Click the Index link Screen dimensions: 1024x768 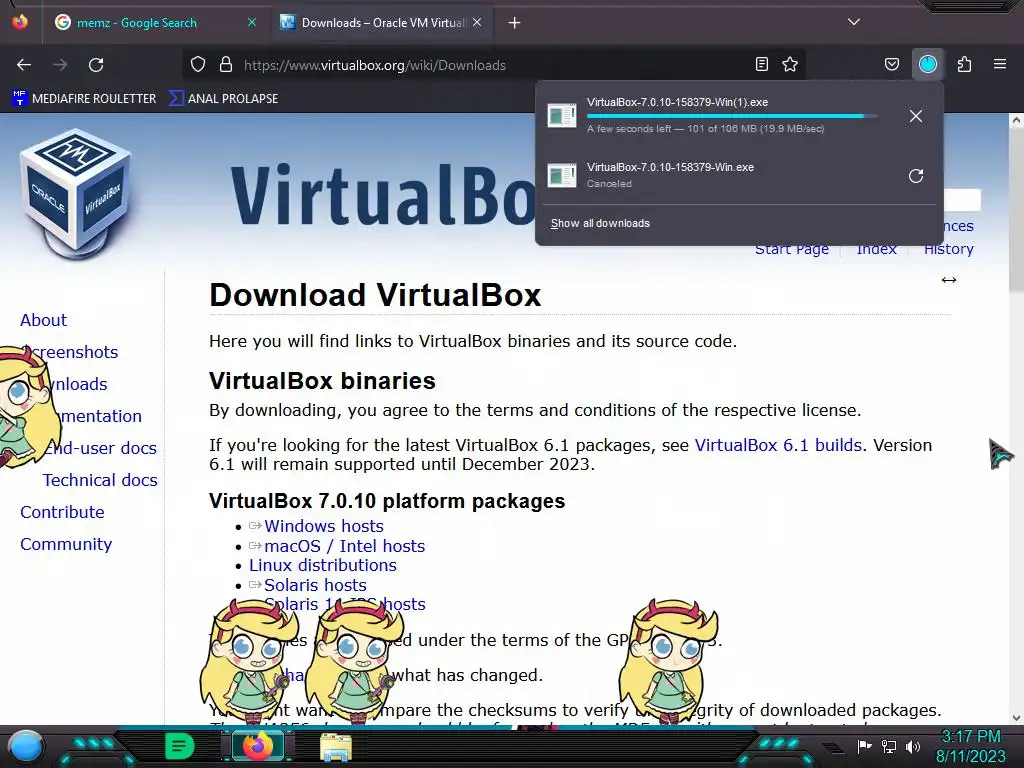pyautogui.click(x=876, y=249)
